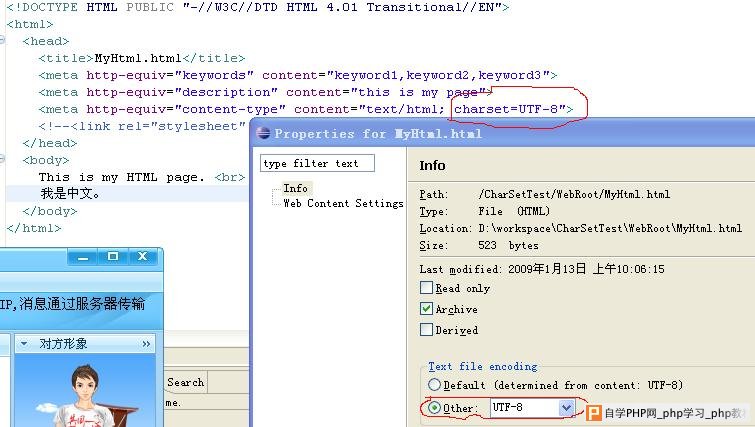
Task: Select the Other encoding radio button
Action: click(434, 408)
